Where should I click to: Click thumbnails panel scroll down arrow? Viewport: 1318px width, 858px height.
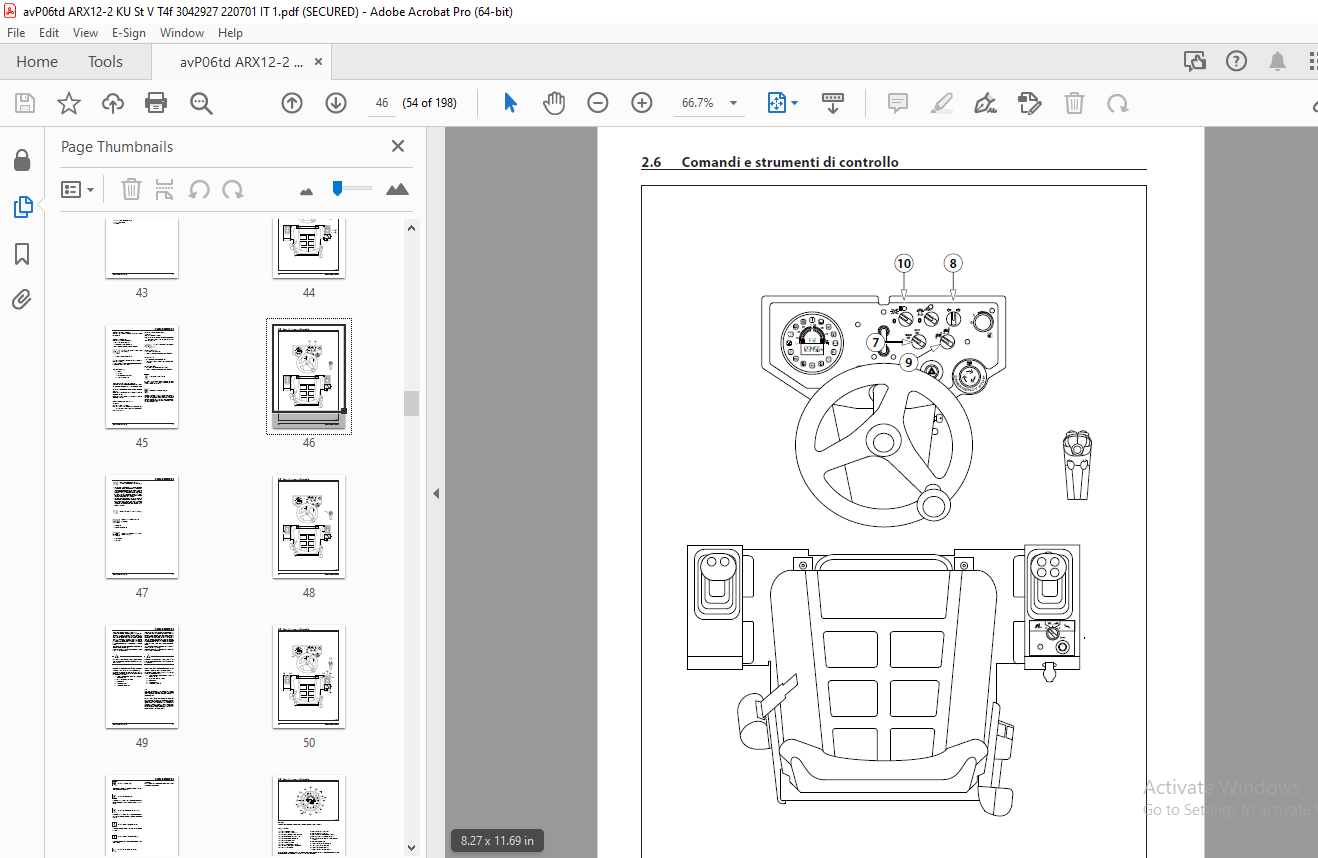411,848
